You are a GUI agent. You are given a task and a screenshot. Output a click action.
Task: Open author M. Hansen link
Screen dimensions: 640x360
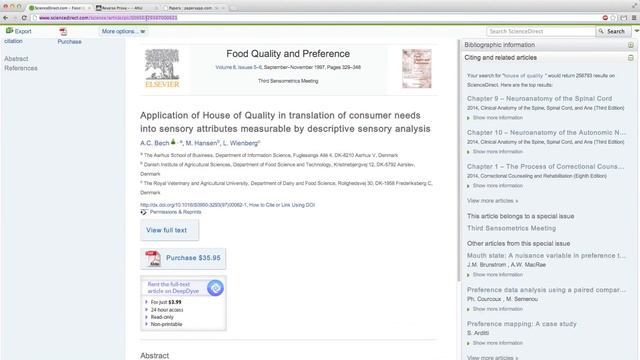(202, 143)
